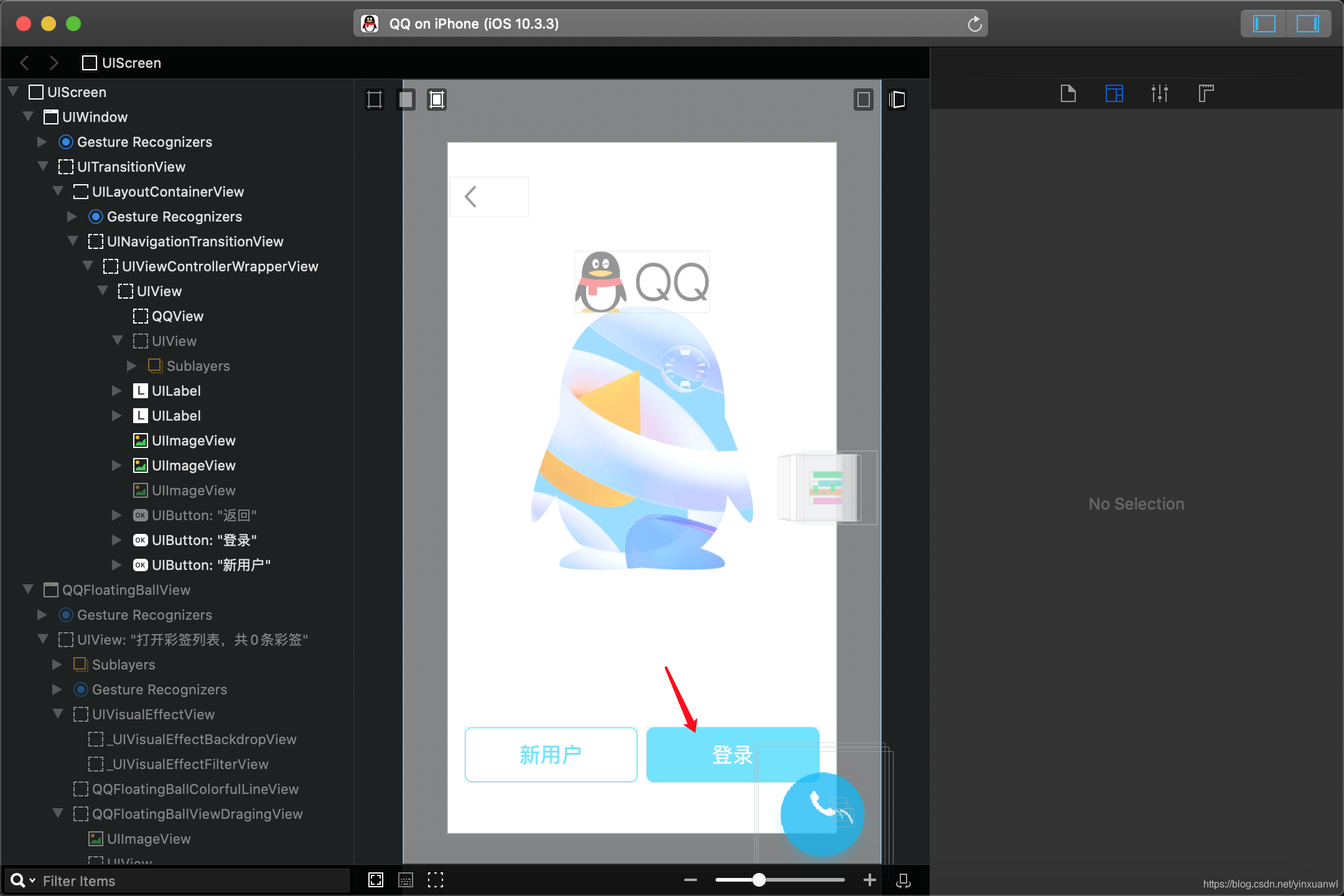
Task: Click the keyboard grid icon in bottom bar
Action: [x=406, y=880]
